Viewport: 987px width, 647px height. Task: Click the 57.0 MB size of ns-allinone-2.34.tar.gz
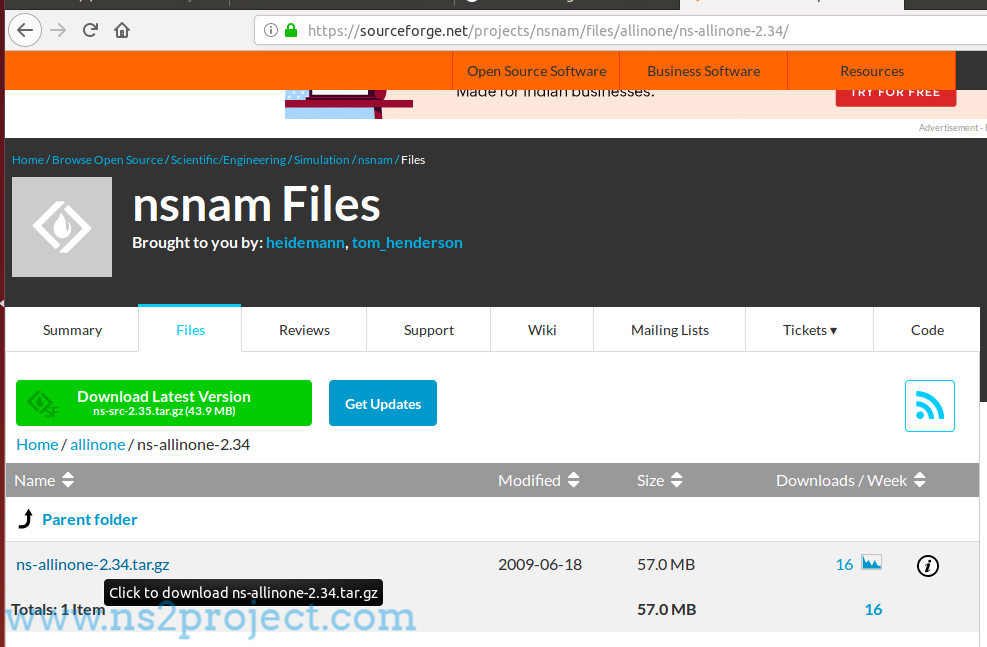666,565
